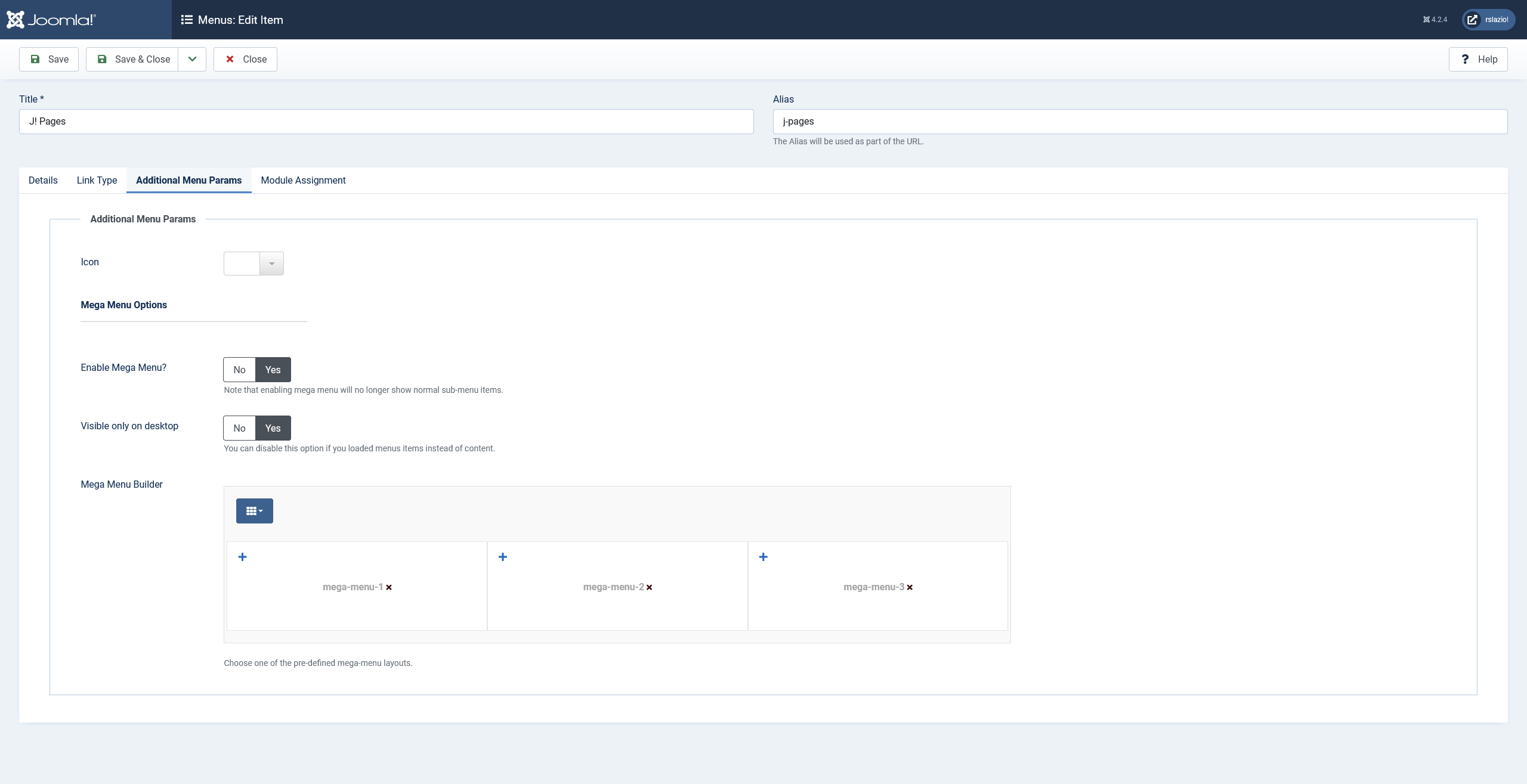
Task: Click 'Choose one of the pre-defined mega-menu layouts' text
Action: pyautogui.click(x=318, y=663)
